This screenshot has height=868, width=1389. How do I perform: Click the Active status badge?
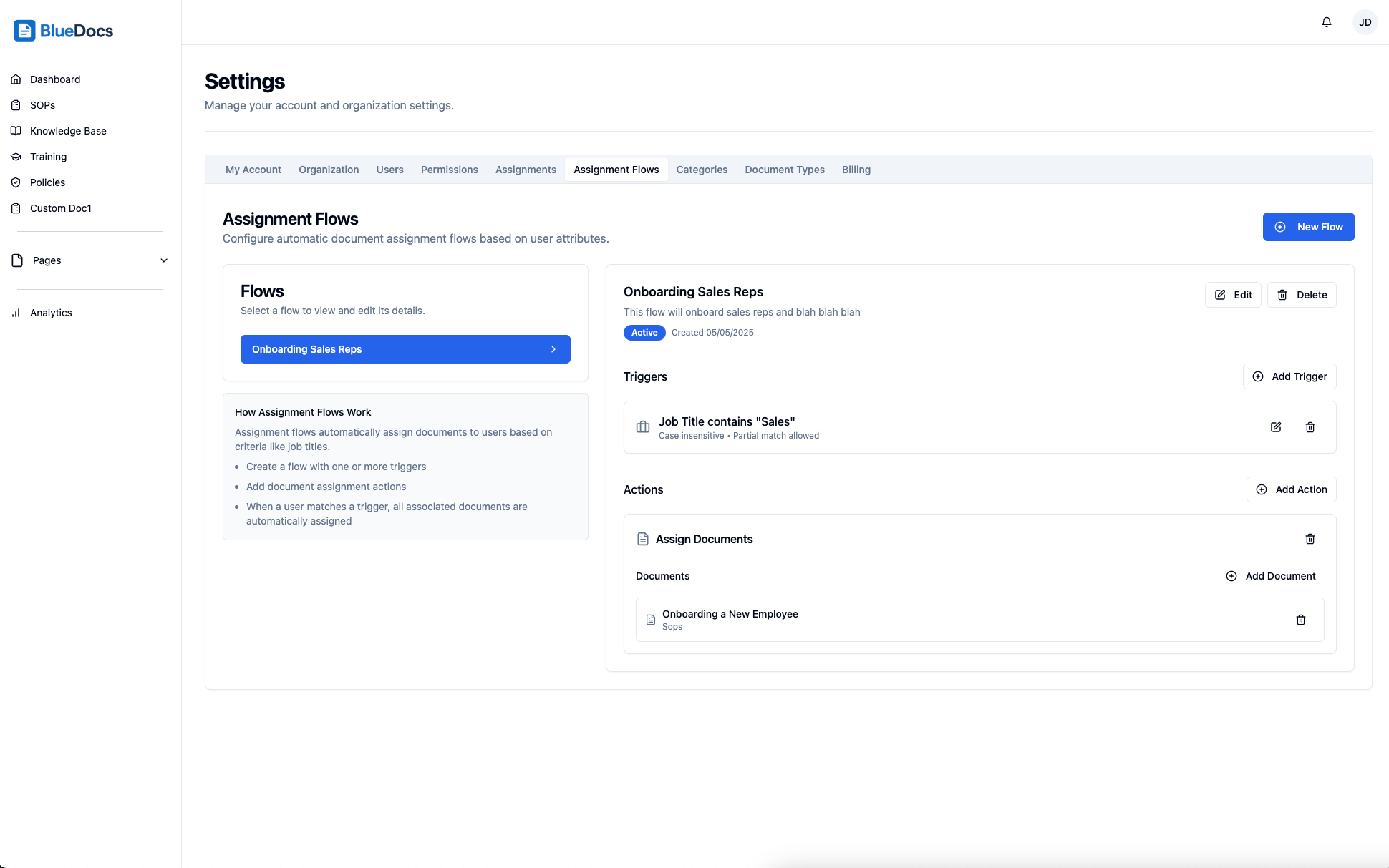pyautogui.click(x=644, y=333)
